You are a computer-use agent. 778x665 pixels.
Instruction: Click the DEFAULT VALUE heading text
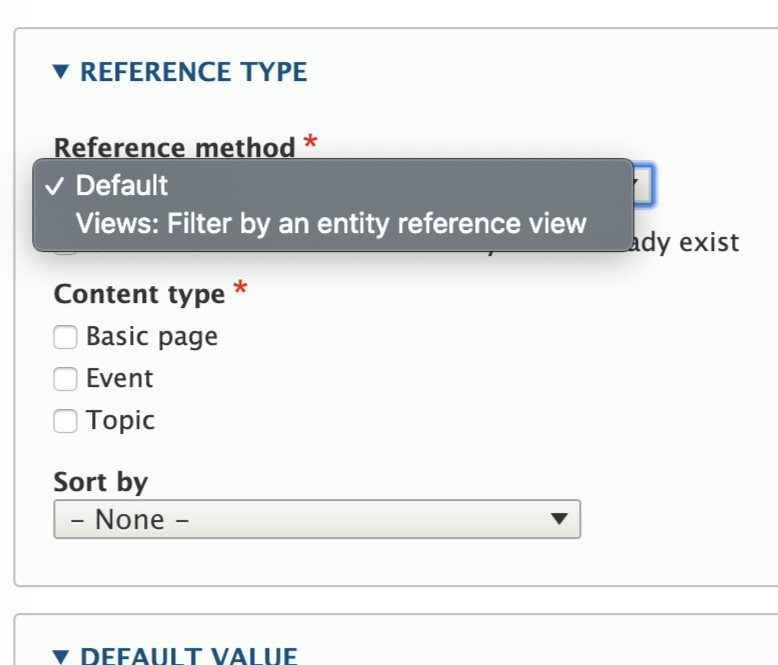[189, 656]
